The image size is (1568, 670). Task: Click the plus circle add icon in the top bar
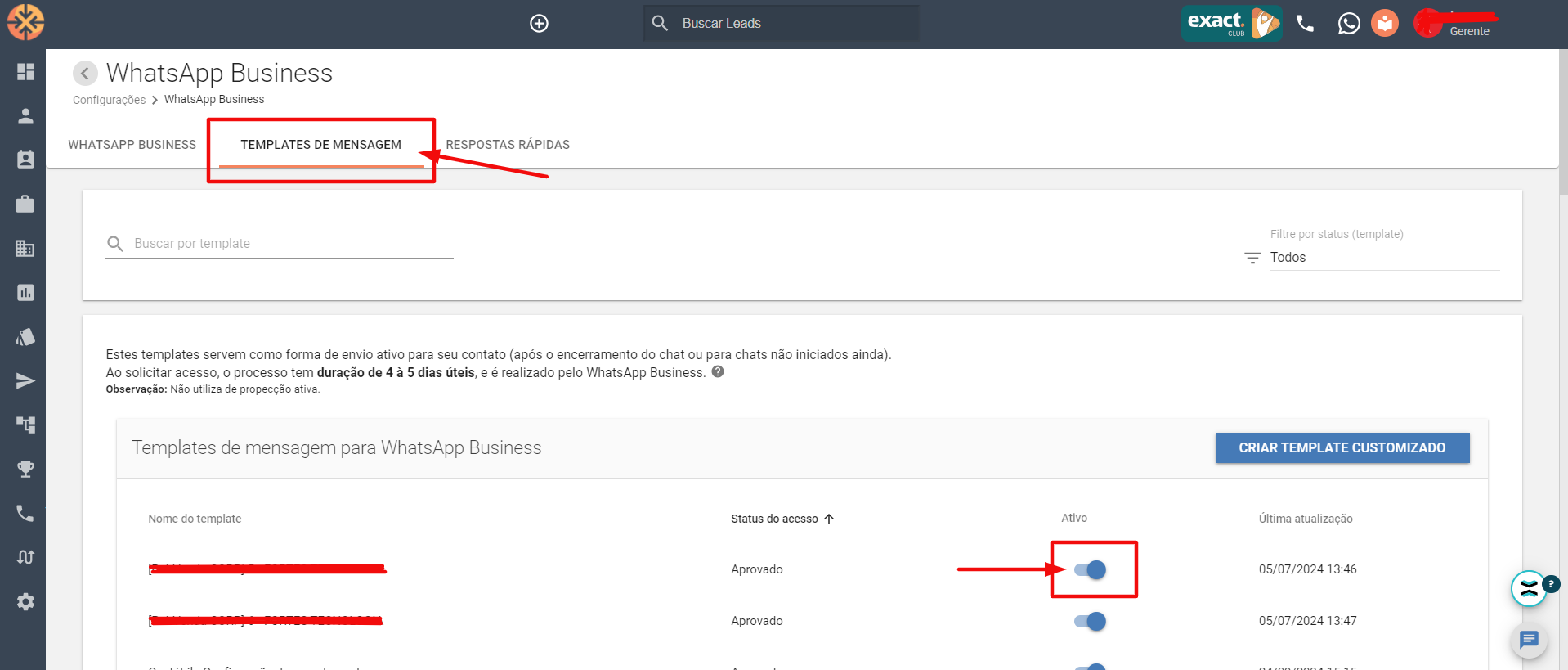pos(539,23)
